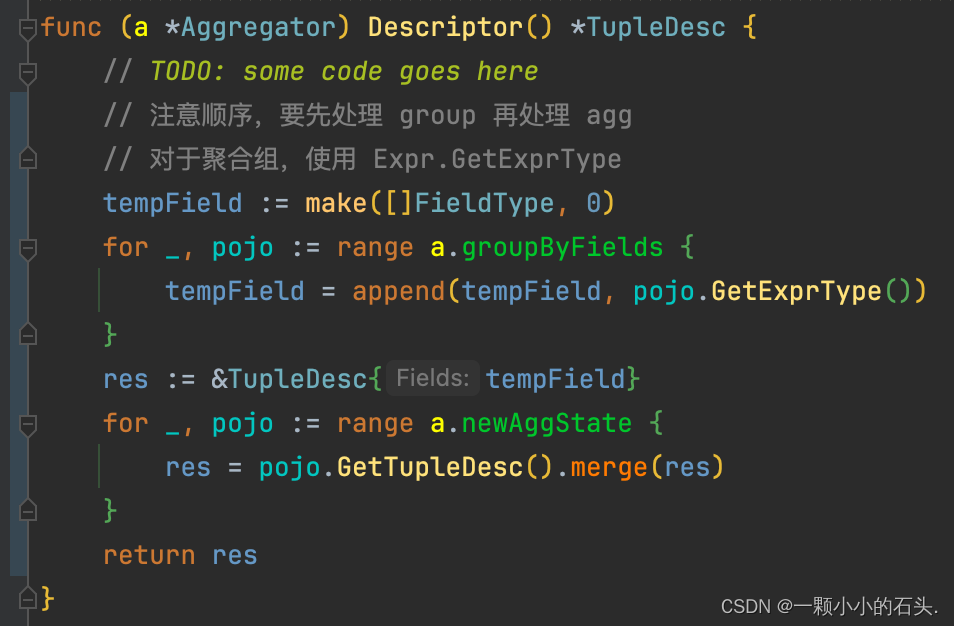This screenshot has height=626, width=954.
Task: Click the GetTupleDesc method call
Action: (430, 467)
